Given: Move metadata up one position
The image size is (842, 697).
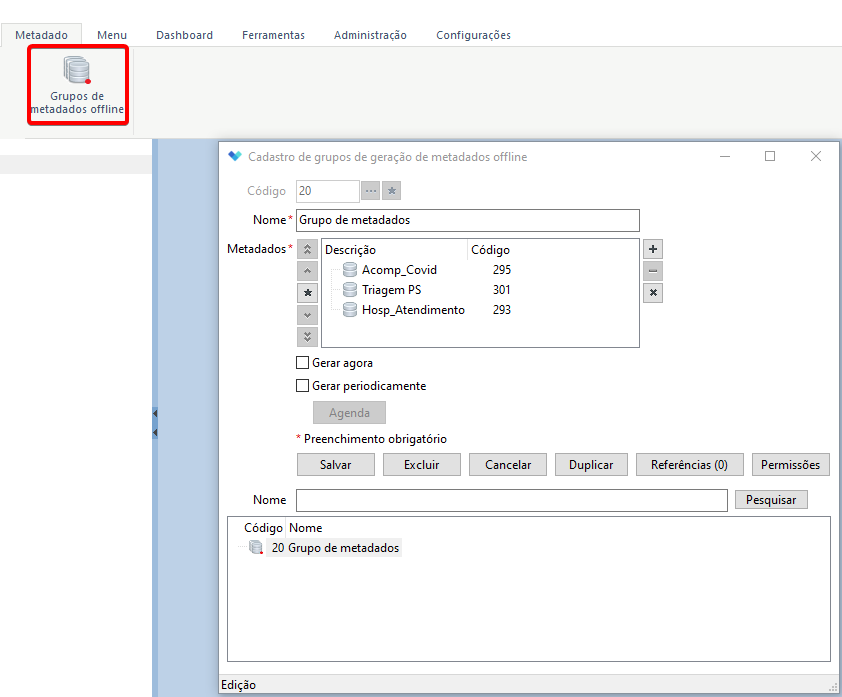Looking at the screenshot, I should pos(307,271).
